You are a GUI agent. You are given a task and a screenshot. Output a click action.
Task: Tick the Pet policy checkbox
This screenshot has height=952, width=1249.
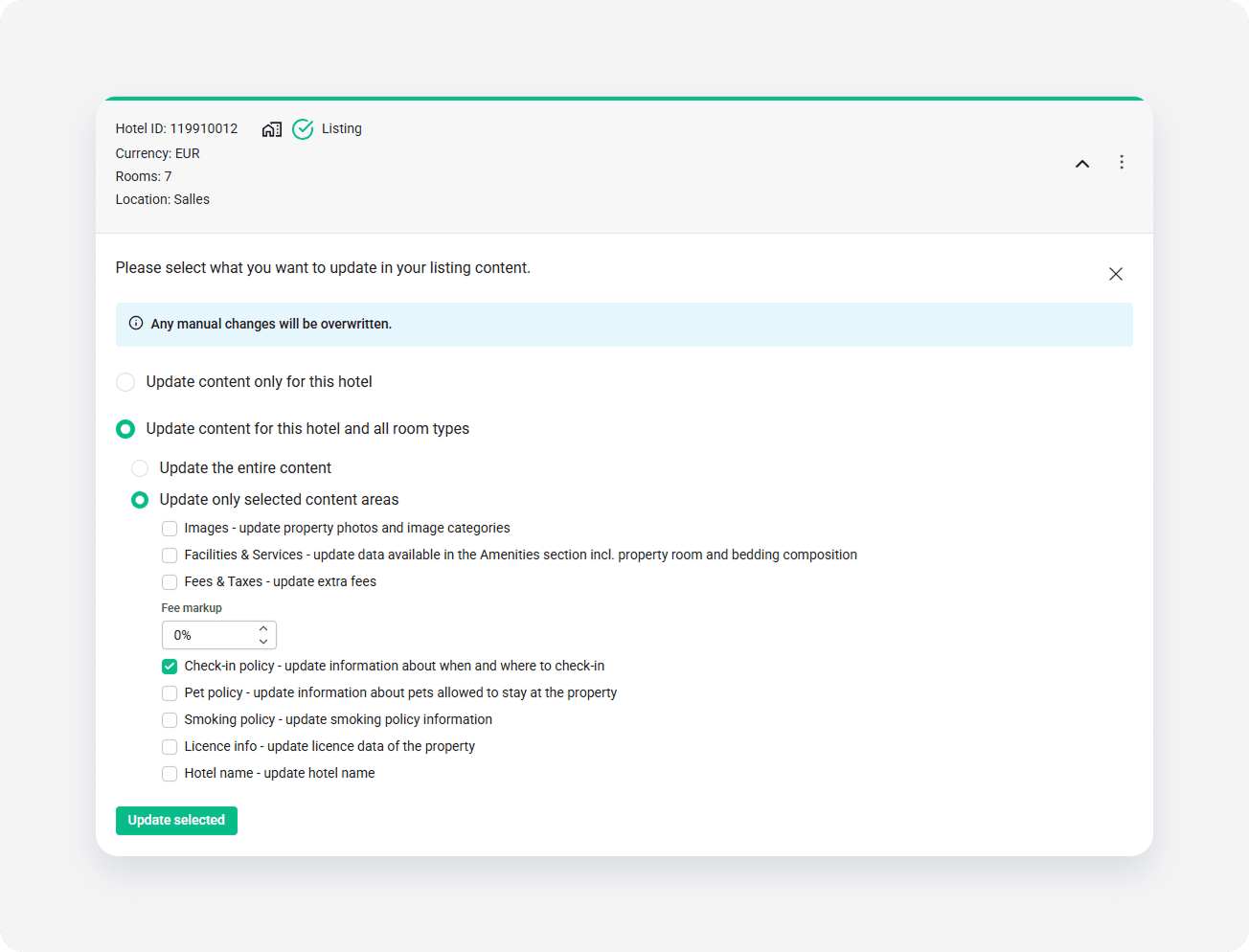coord(170,693)
